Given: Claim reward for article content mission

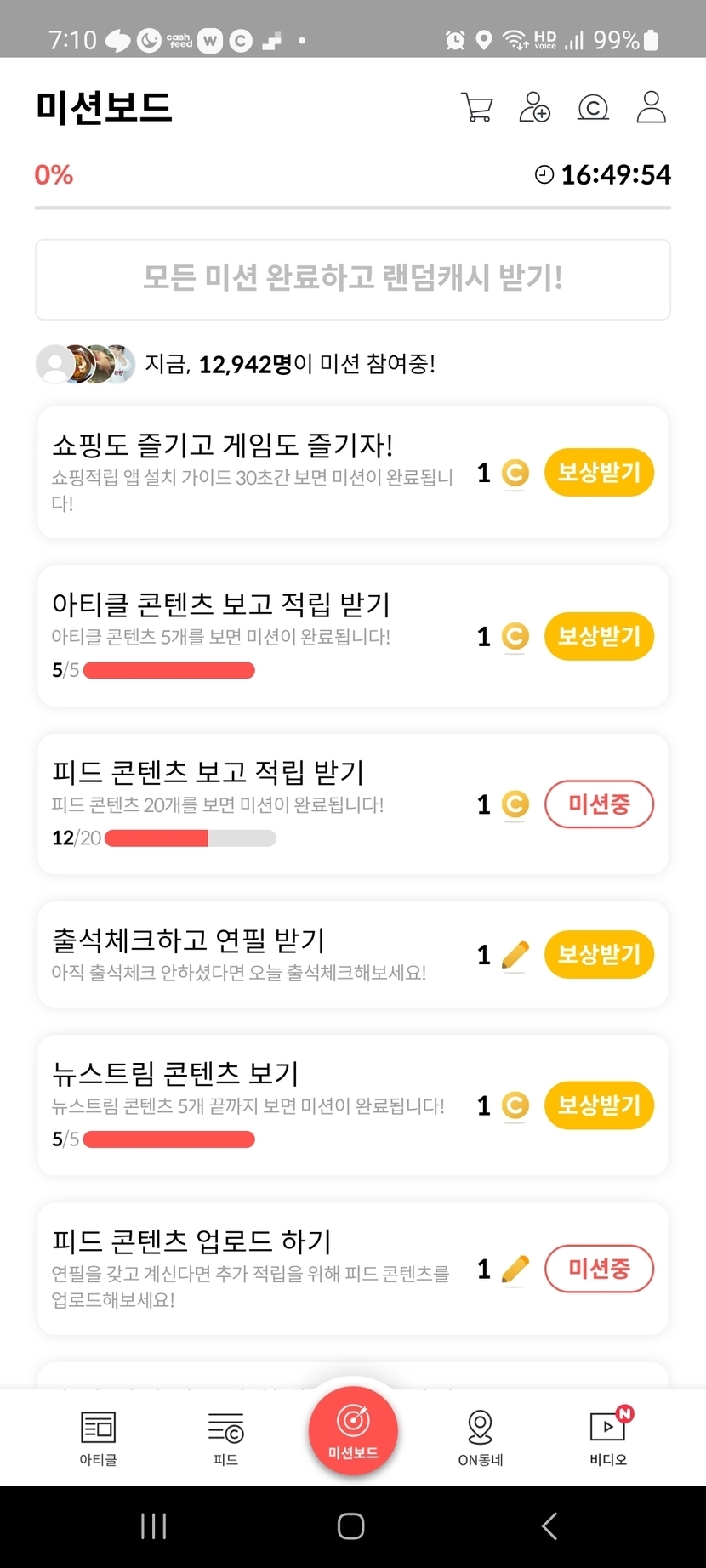Looking at the screenshot, I should (x=599, y=636).
